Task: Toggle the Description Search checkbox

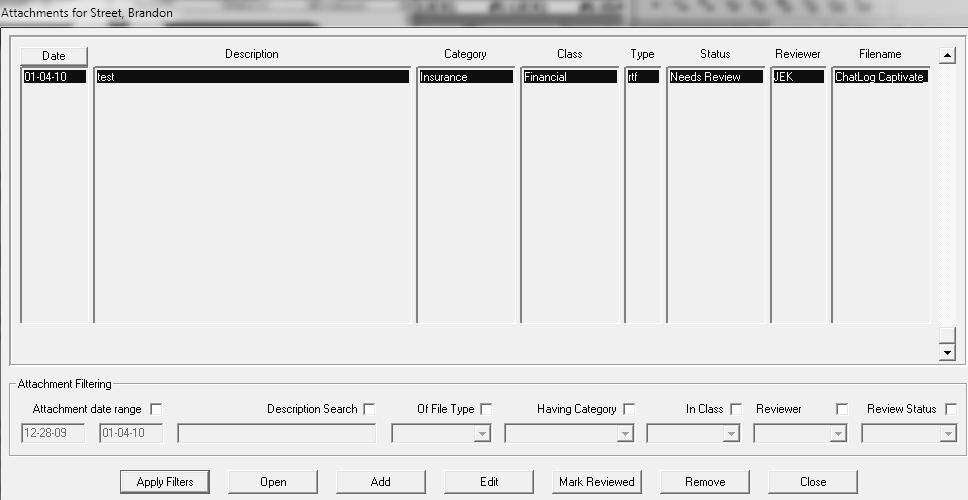Action: (x=370, y=409)
